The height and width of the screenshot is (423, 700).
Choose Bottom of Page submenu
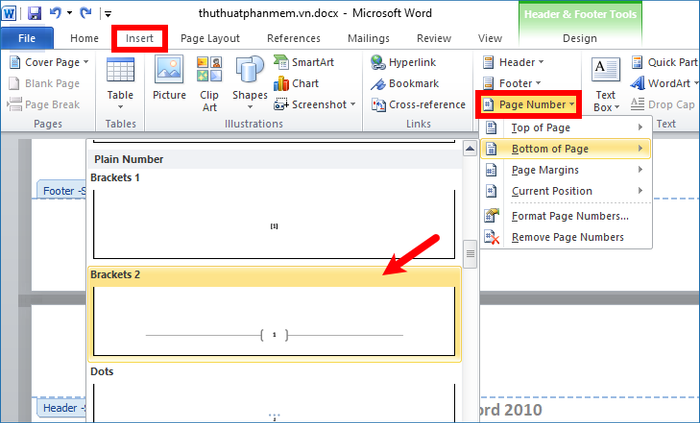click(565, 149)
